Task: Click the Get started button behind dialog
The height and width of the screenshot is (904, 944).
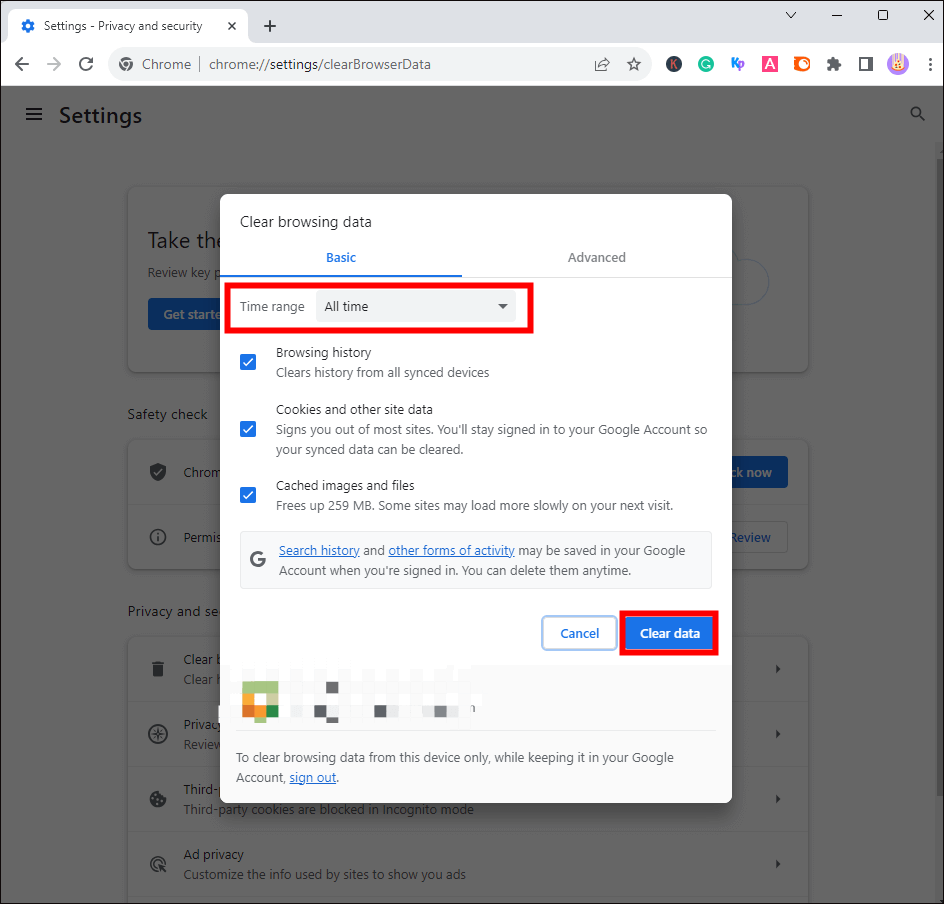Action: click(x=184, y=314)
